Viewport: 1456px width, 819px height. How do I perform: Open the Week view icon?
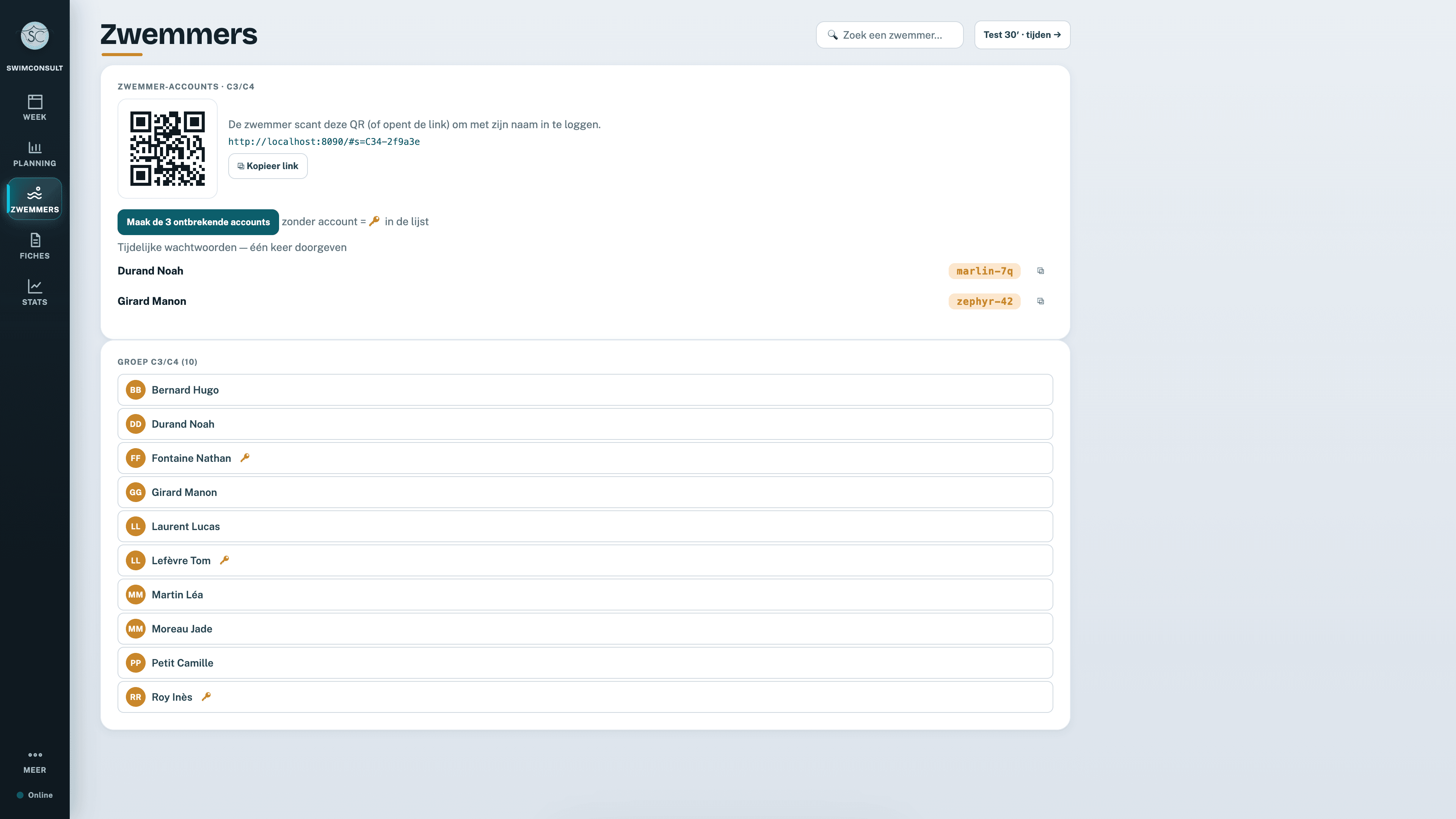[x=35, y=102]
